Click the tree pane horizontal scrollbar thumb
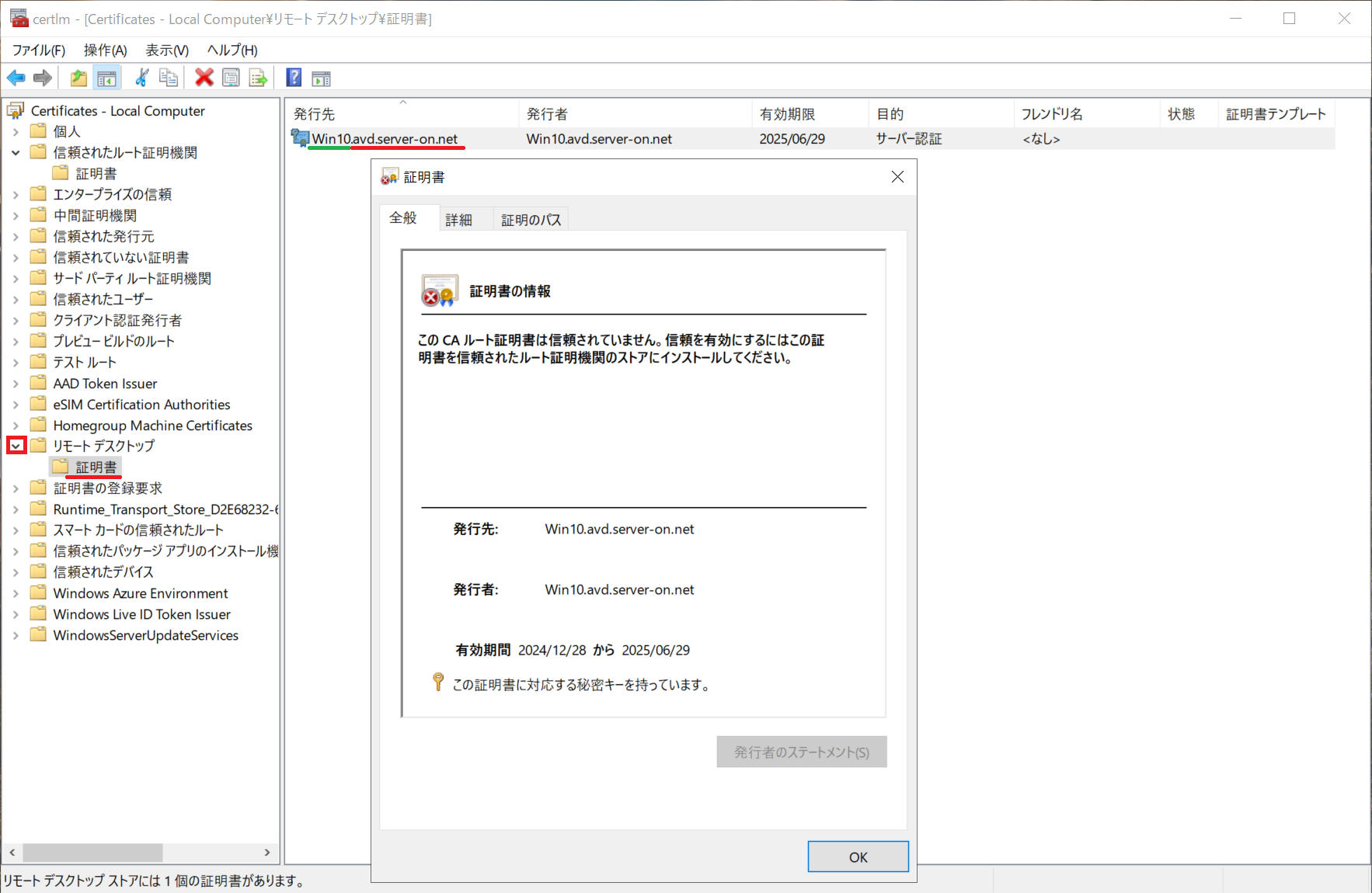 pyautogui.click(x=92, y=852)
